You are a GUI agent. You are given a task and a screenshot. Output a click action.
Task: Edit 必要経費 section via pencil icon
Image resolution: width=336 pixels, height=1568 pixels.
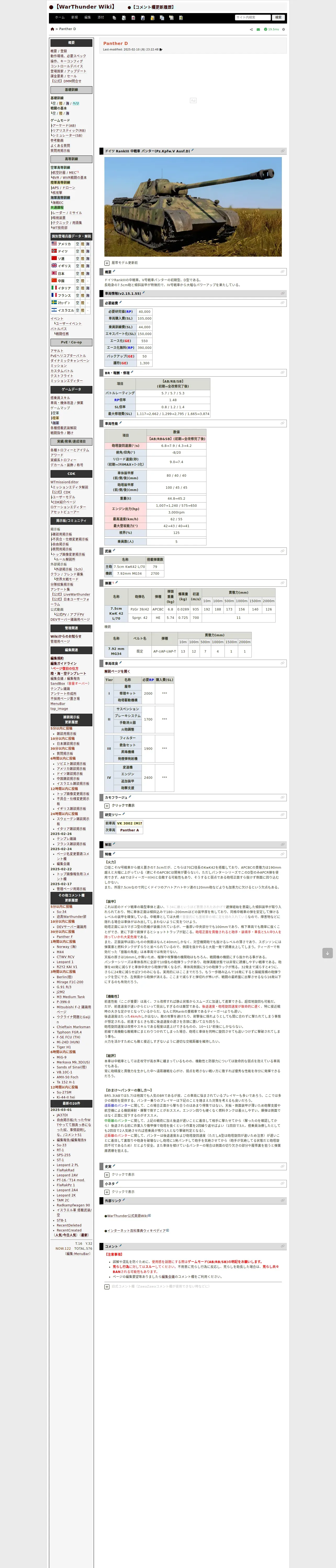pyautogui.click(x=120, y=302)
